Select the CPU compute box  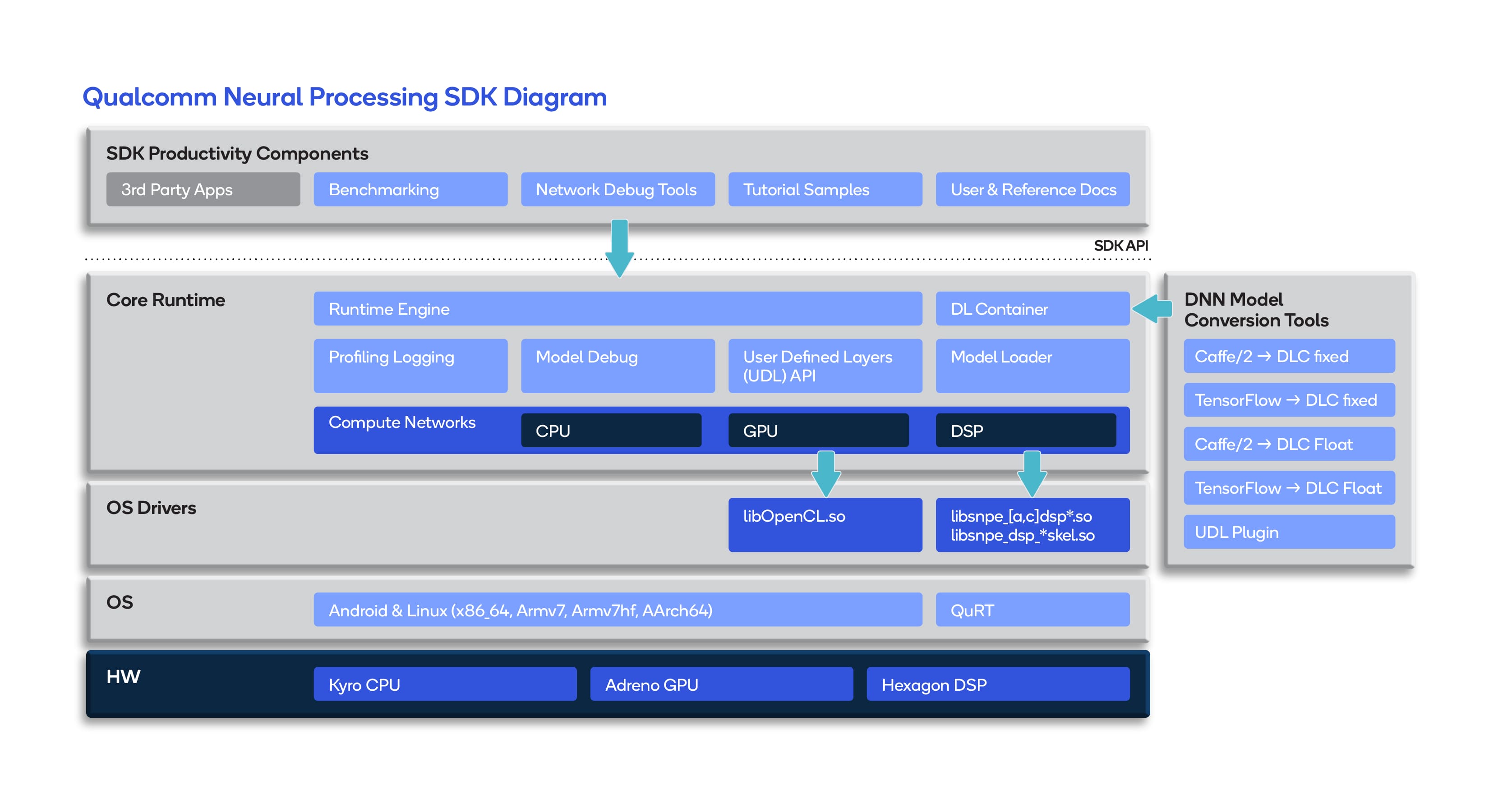point(611,431)
